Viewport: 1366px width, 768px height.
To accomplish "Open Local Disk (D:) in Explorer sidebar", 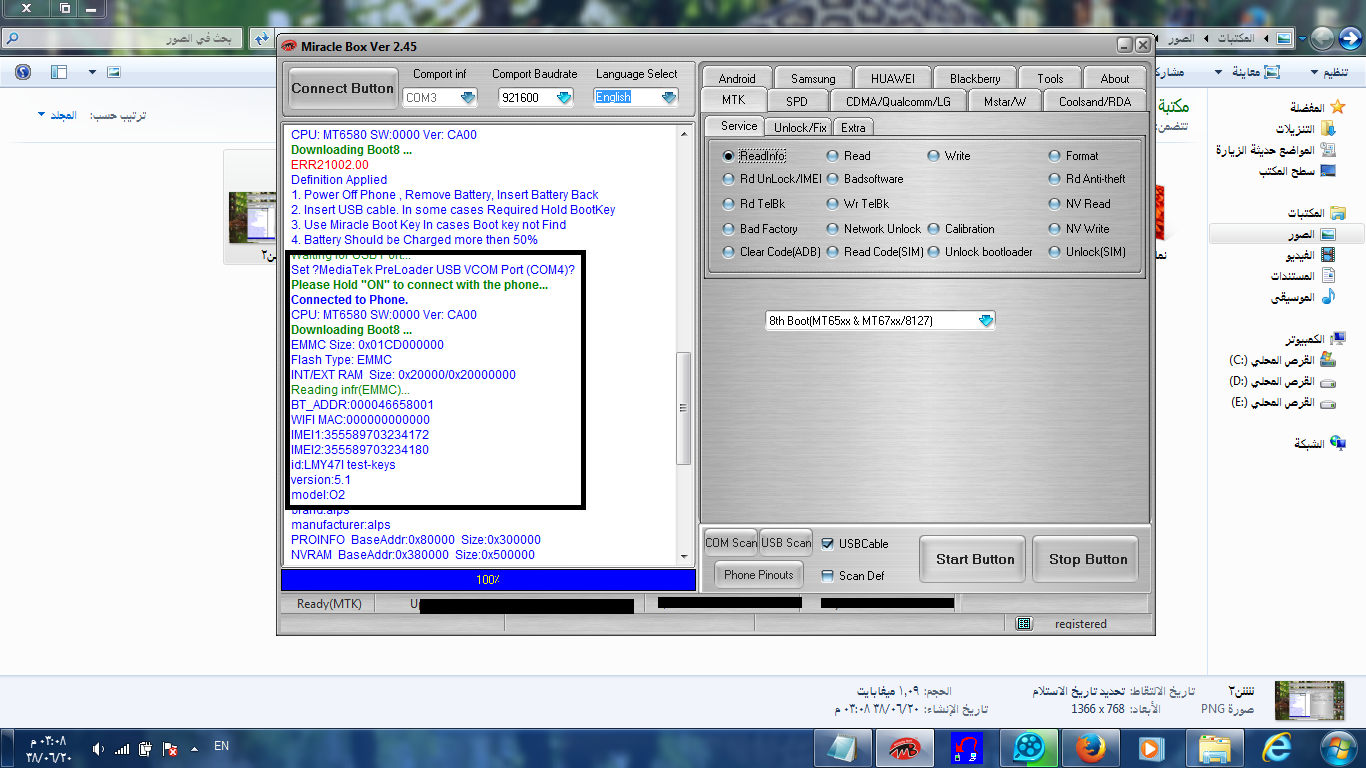I will click(1283, 382).
